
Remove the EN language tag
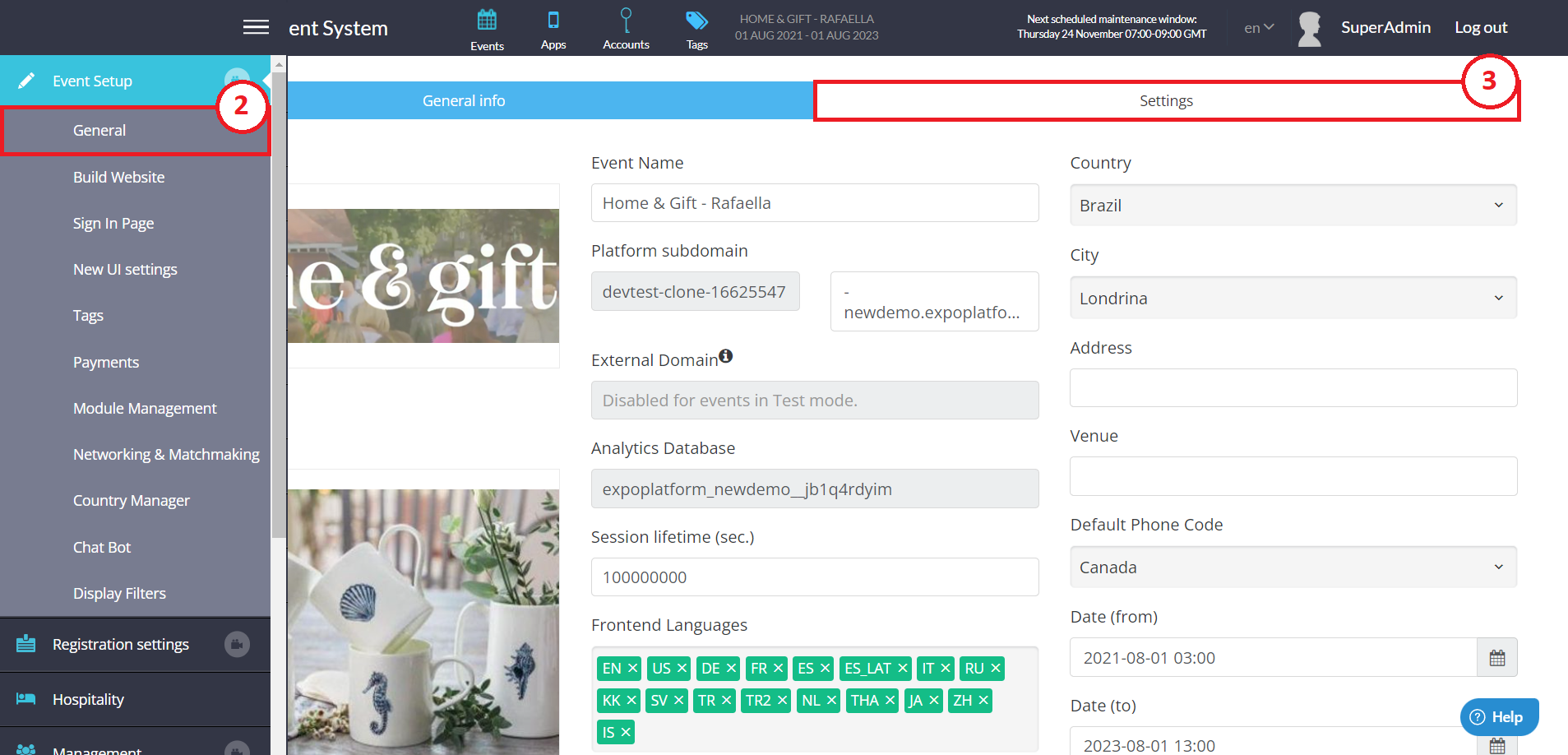click(x=632, y=669)
